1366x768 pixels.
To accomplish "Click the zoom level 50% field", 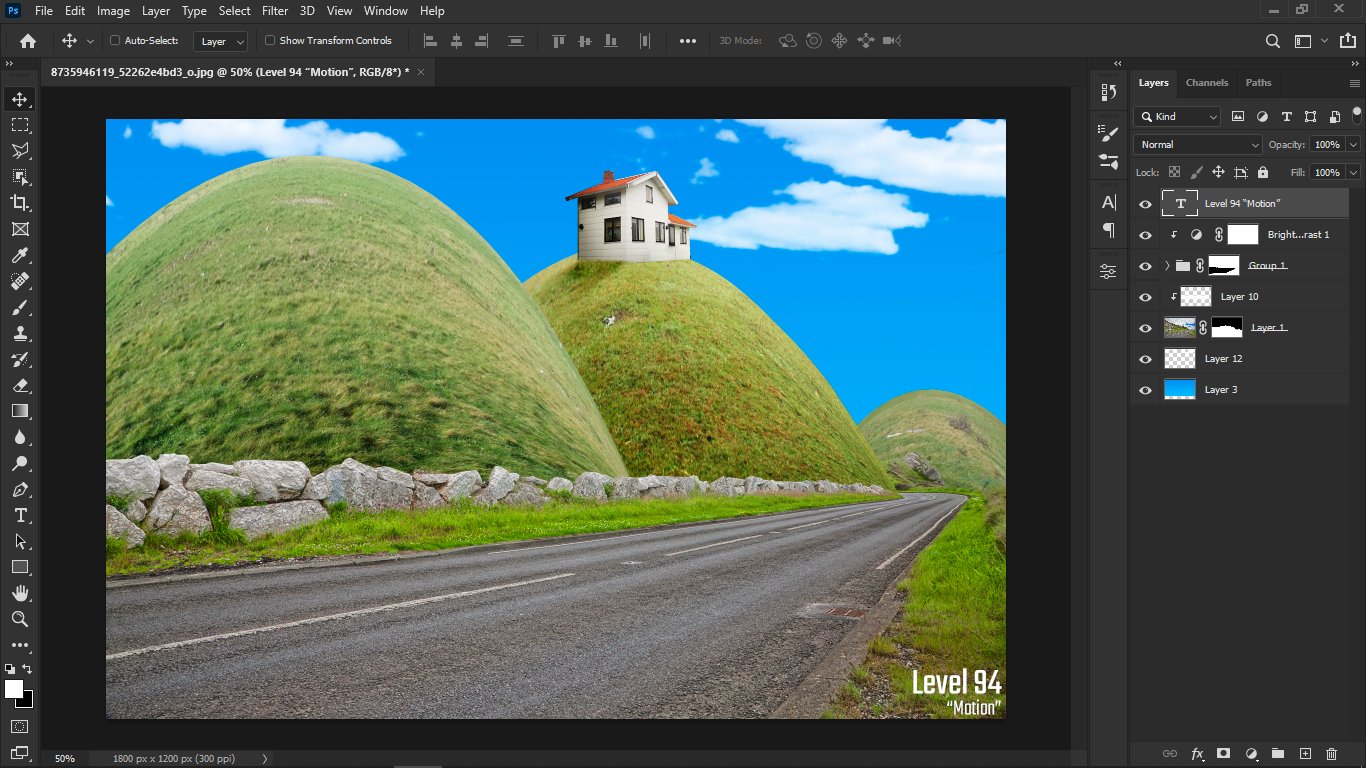I will tap(65, 759).
